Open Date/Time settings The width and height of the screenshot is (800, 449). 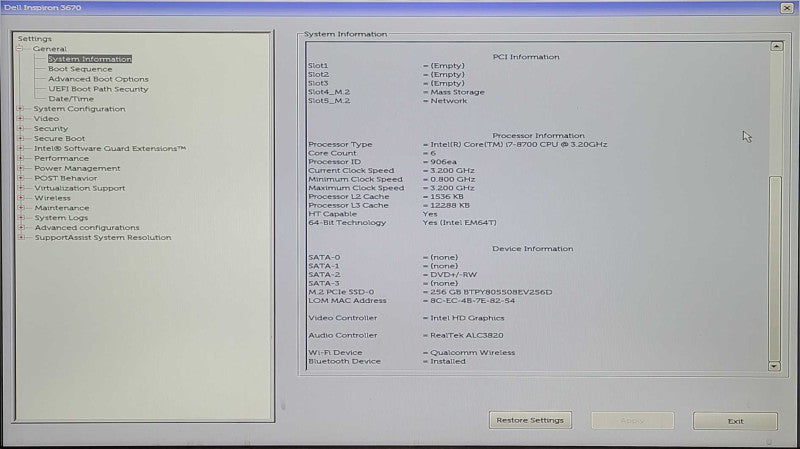click(x=71, y=99)
